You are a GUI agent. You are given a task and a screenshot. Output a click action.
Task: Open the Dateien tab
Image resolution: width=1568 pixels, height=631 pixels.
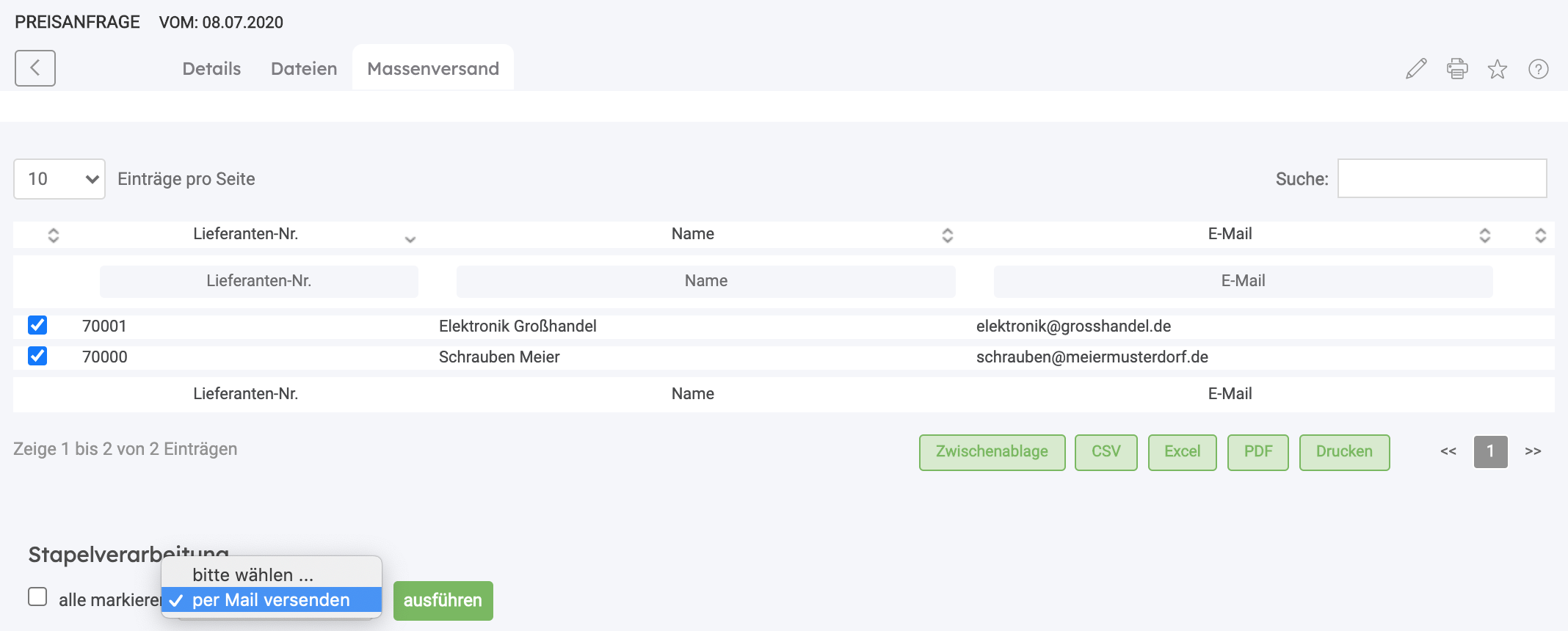pyautogui.click(x=304, y=69)
